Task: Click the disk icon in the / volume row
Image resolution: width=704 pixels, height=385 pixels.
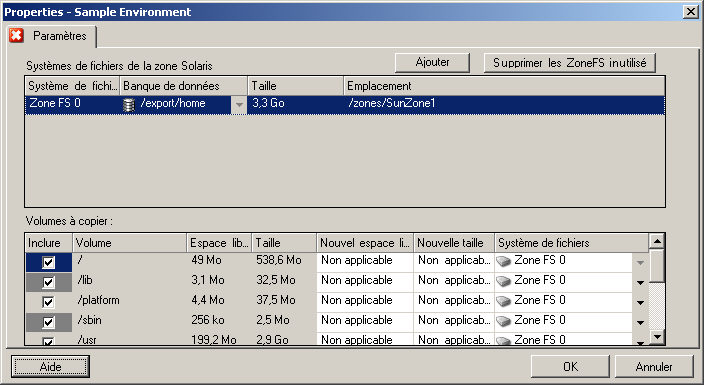Action: click(x=504, y=261)
